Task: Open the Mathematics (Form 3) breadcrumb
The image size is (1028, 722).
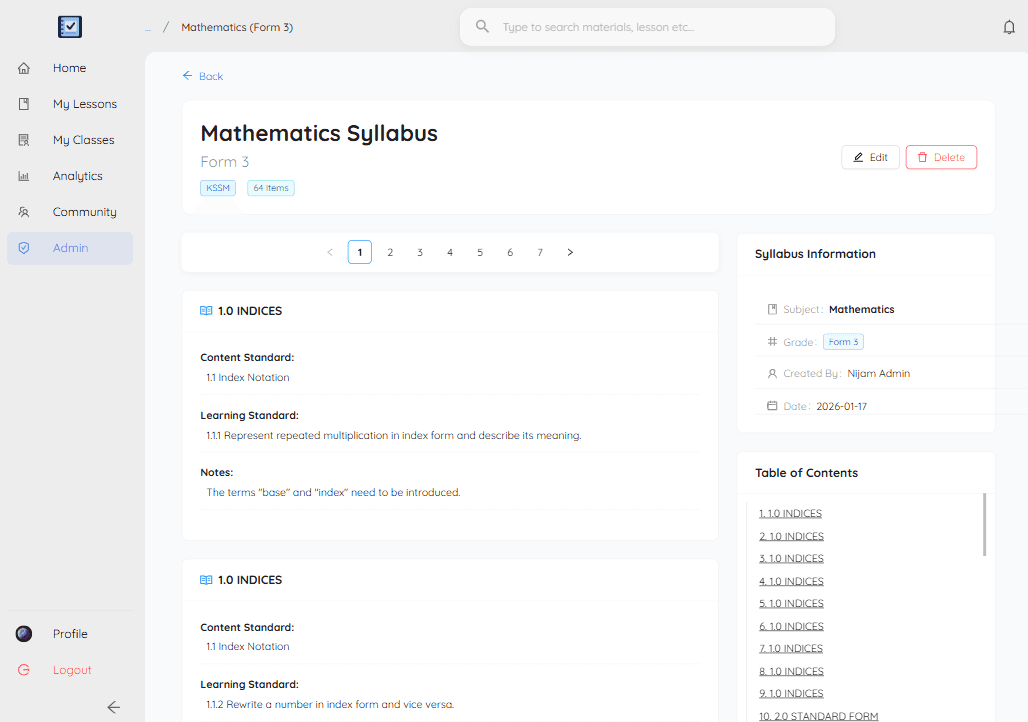Action: tap(237, 27)
